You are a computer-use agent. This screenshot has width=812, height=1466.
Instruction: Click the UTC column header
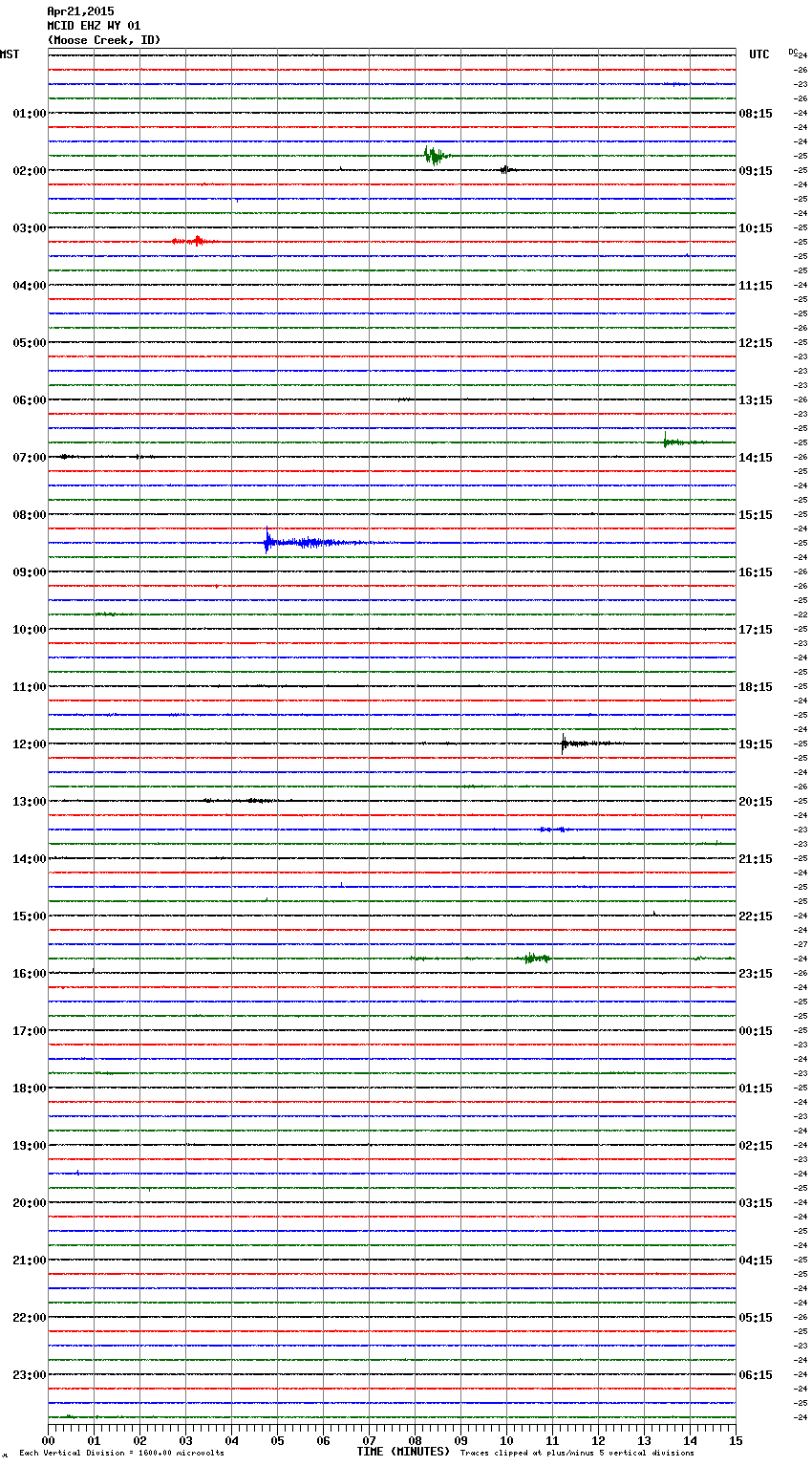[759, 54]
